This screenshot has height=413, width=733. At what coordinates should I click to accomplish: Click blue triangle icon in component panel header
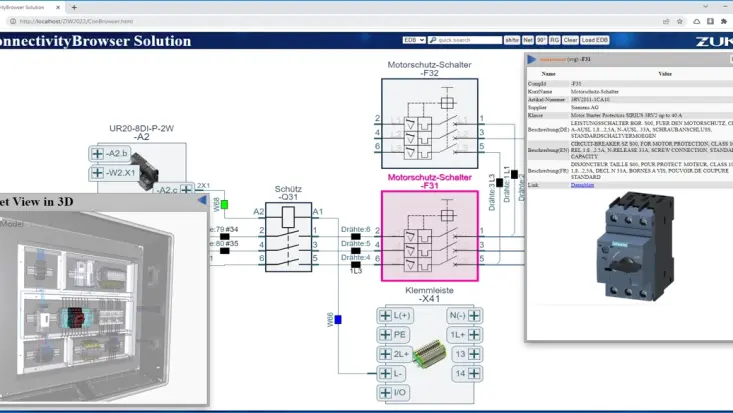[x=532, y=59]
